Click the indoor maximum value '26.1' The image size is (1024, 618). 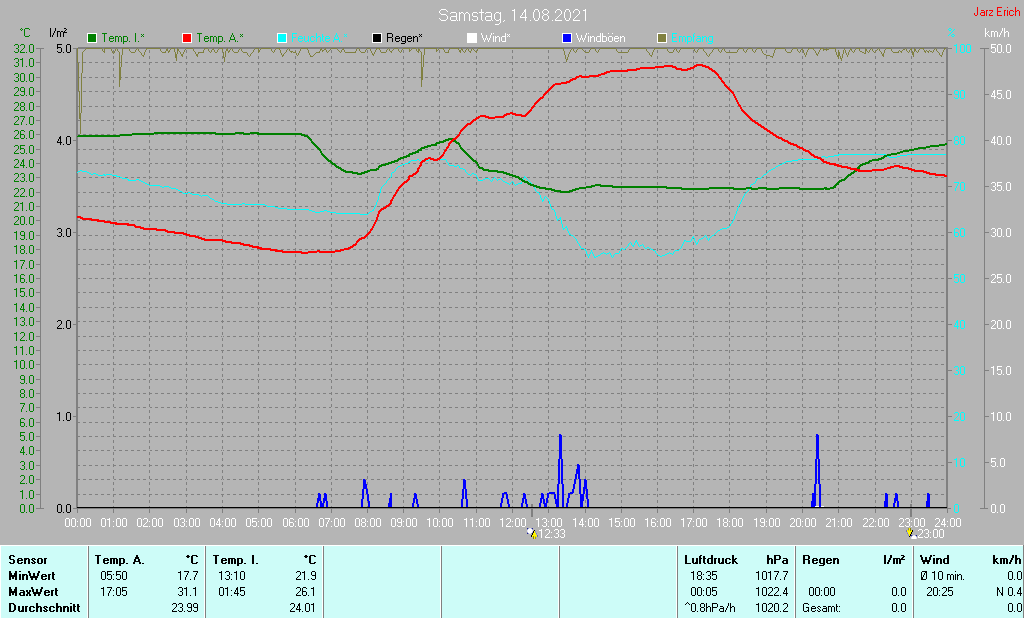306,592
